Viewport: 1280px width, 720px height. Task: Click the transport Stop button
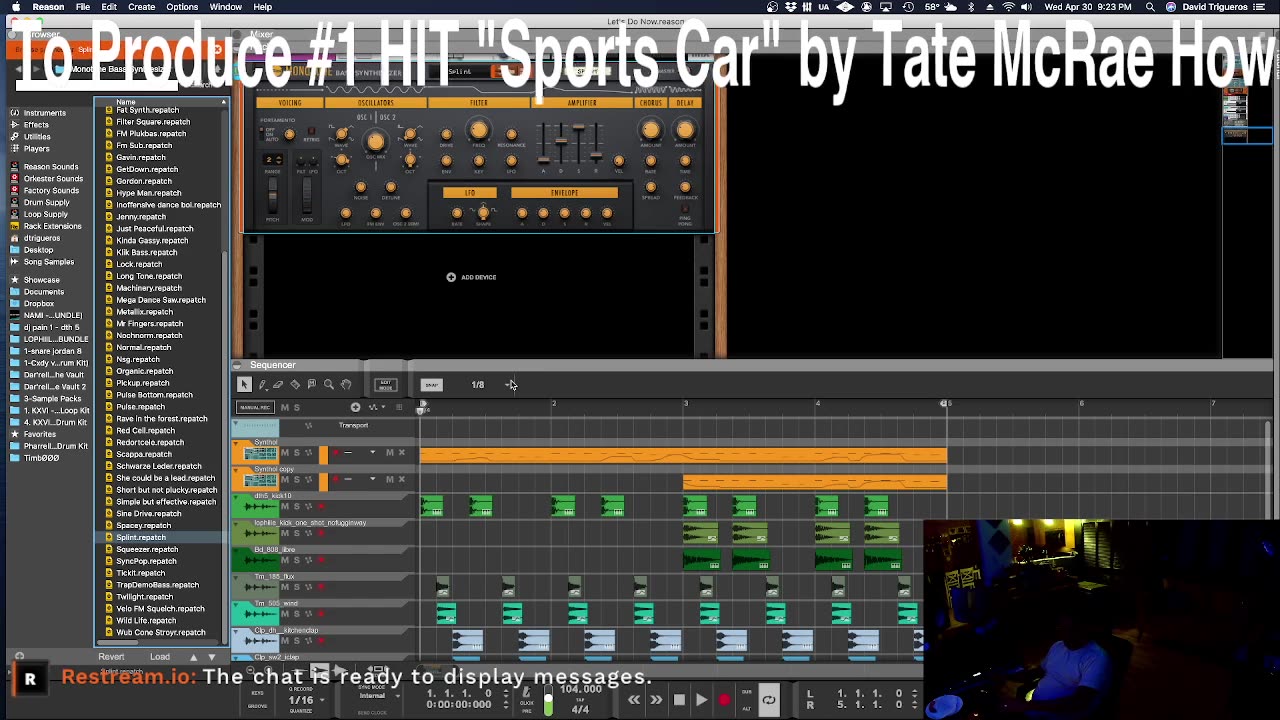679,700
